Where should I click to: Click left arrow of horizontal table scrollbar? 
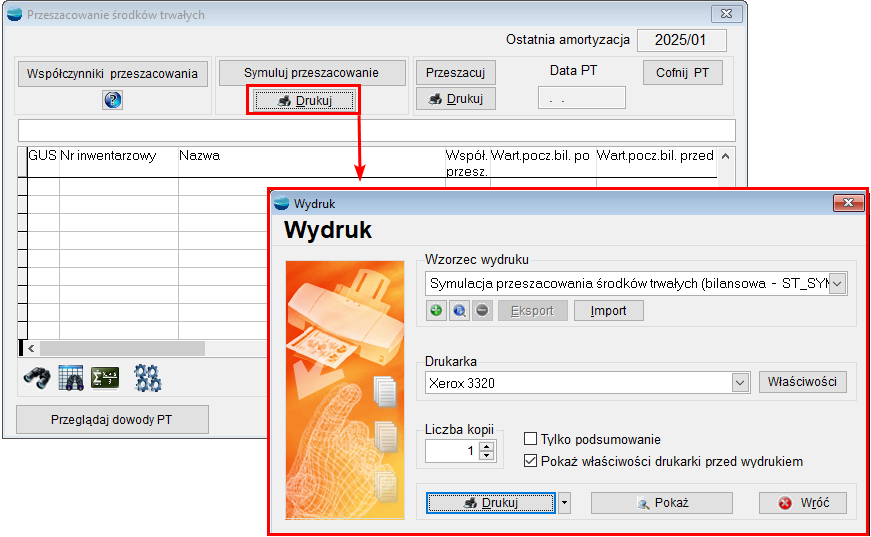point(31,348)
